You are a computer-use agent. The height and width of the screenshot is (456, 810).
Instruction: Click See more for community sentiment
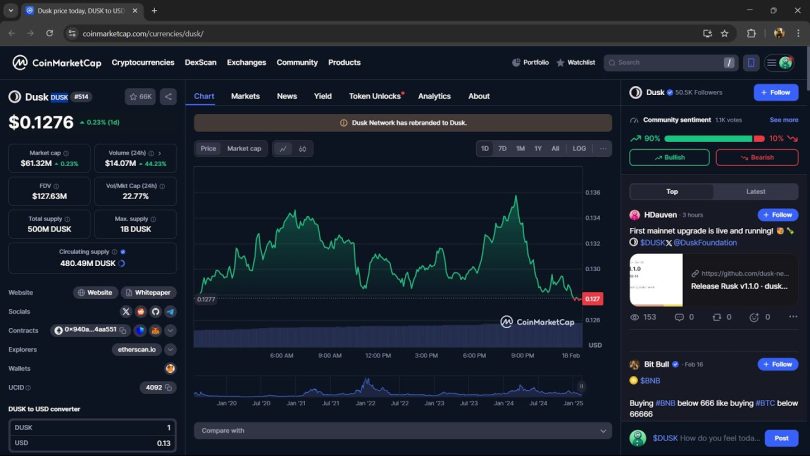click(x=784, y=120)
